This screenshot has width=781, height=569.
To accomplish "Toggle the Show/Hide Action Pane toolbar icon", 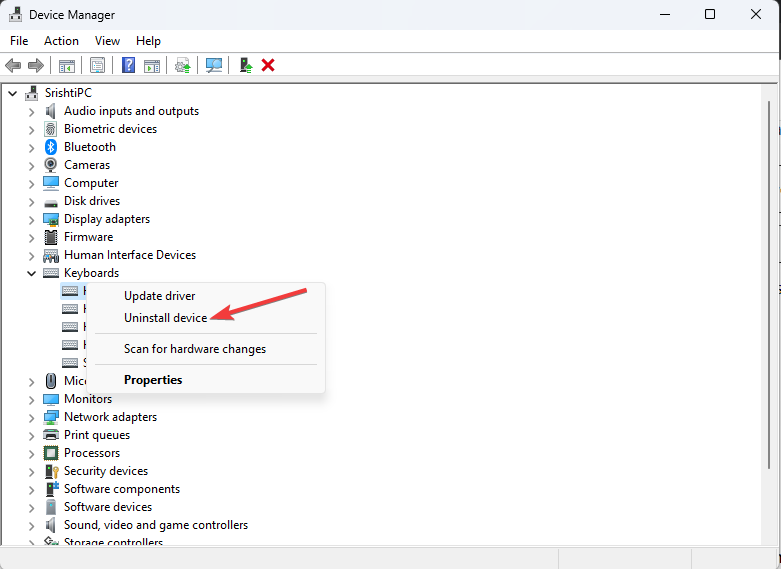I will (x=152, y=65).
